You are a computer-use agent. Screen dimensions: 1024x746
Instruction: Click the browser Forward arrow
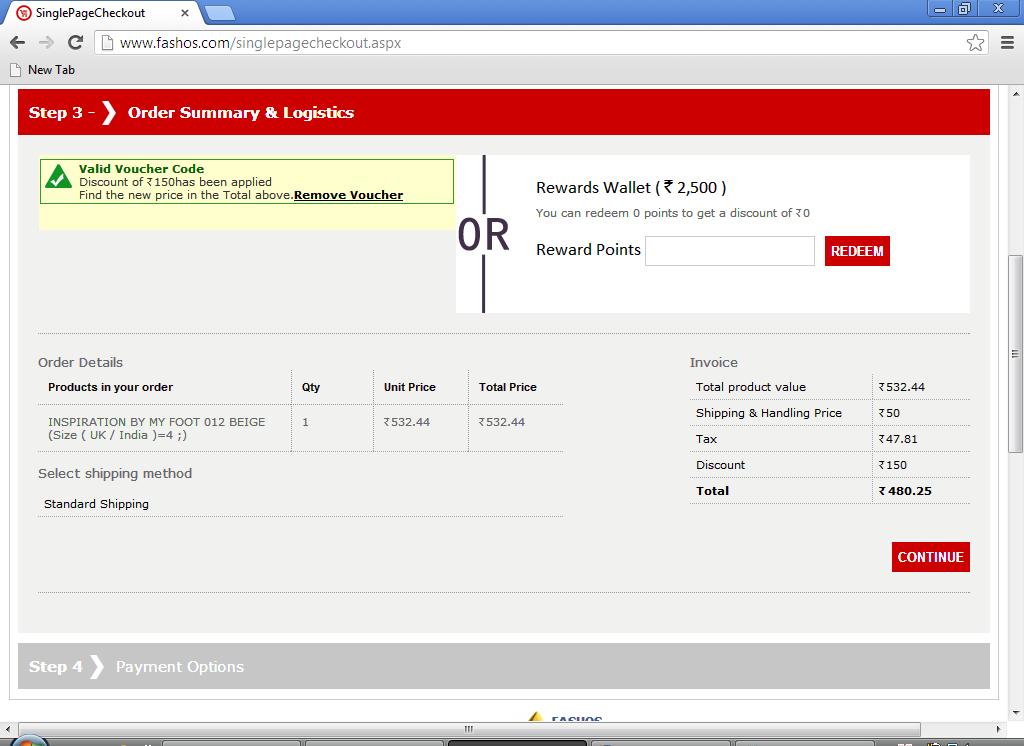tap(46, 42)
